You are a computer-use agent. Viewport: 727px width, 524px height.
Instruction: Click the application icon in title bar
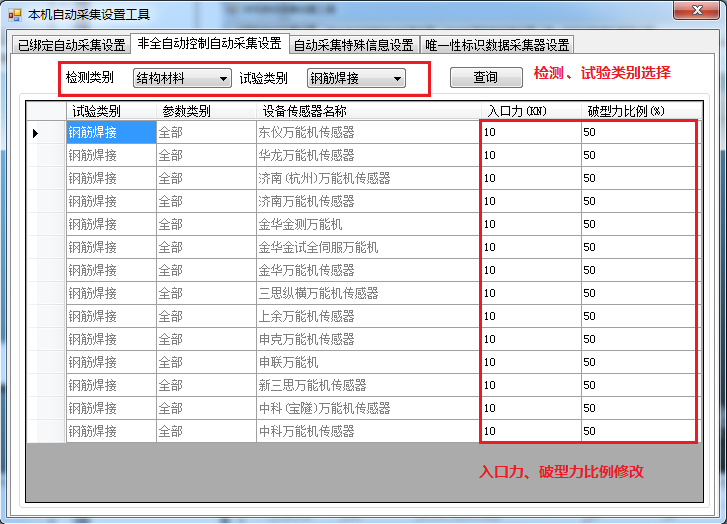14,12
